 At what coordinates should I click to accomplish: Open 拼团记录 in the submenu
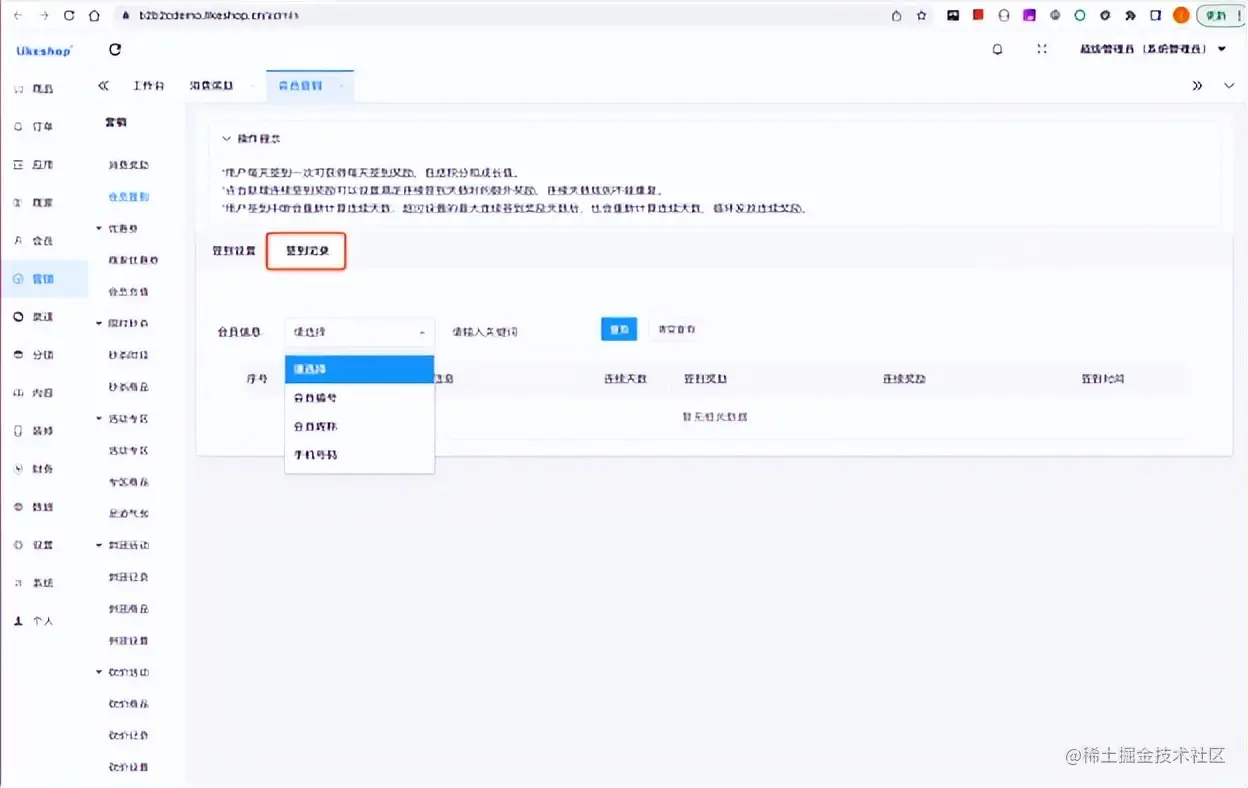(x=128, y=577)
